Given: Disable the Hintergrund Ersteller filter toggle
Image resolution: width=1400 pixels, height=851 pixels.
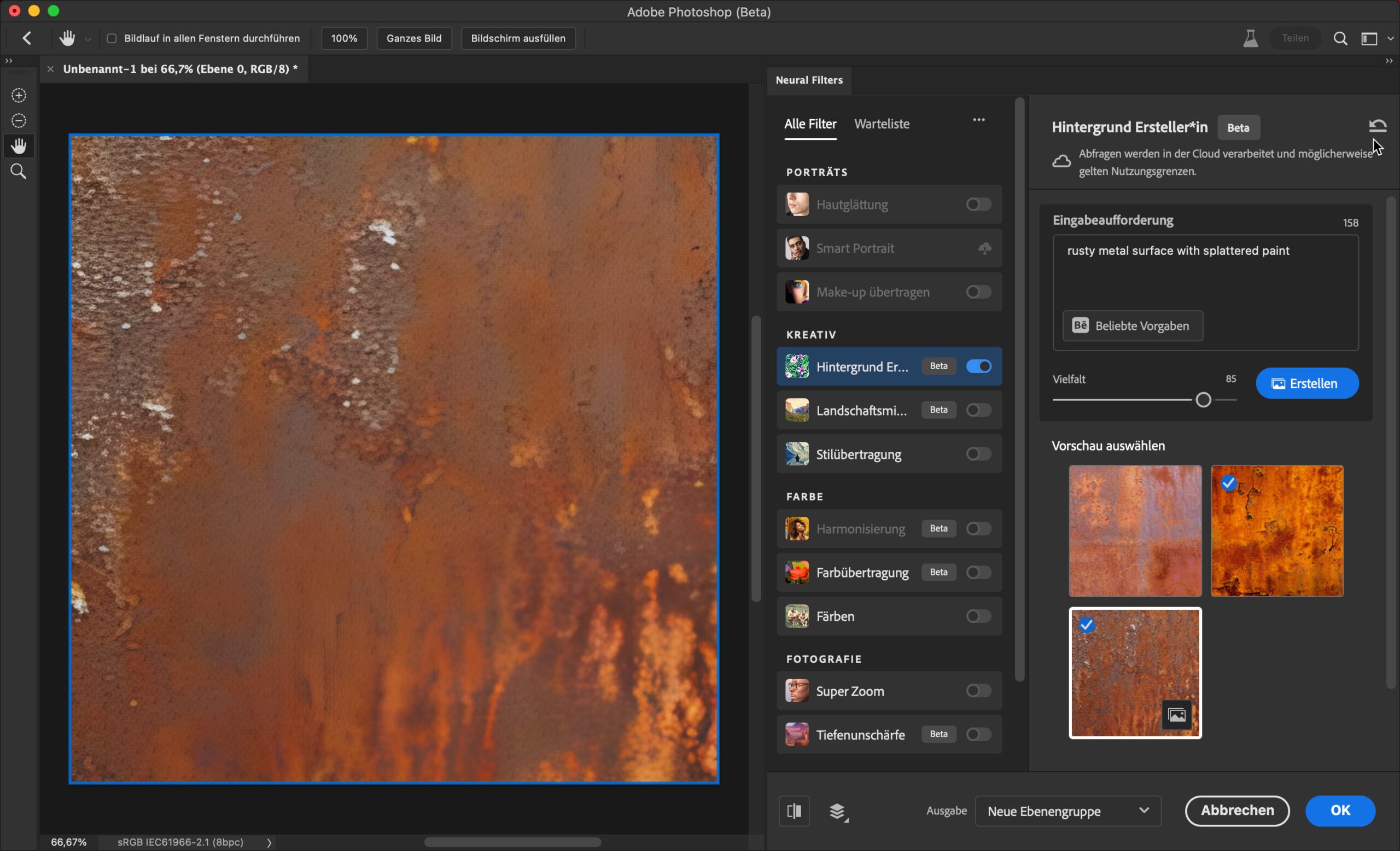Looking at the screenshot, I should 978,366.
